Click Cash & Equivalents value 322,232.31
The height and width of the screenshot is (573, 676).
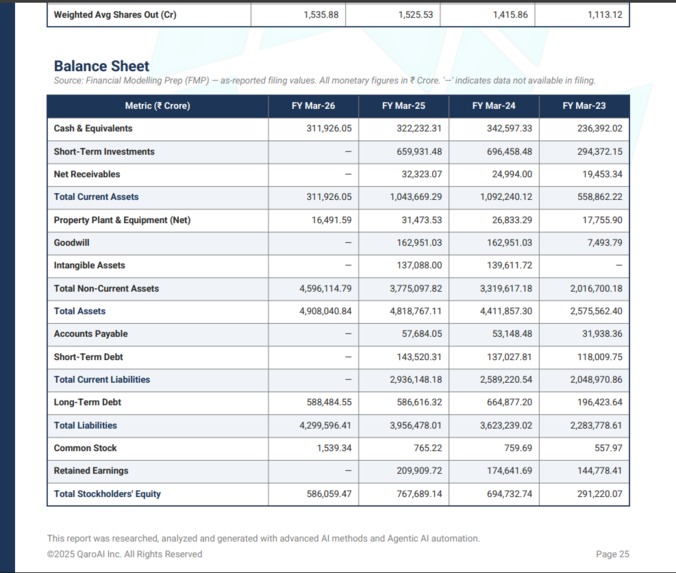coord(419,128)
